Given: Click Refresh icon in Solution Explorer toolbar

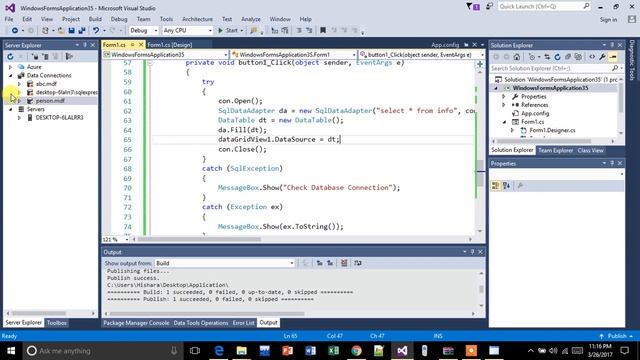Looking at the screenshot, I should 557,57.
